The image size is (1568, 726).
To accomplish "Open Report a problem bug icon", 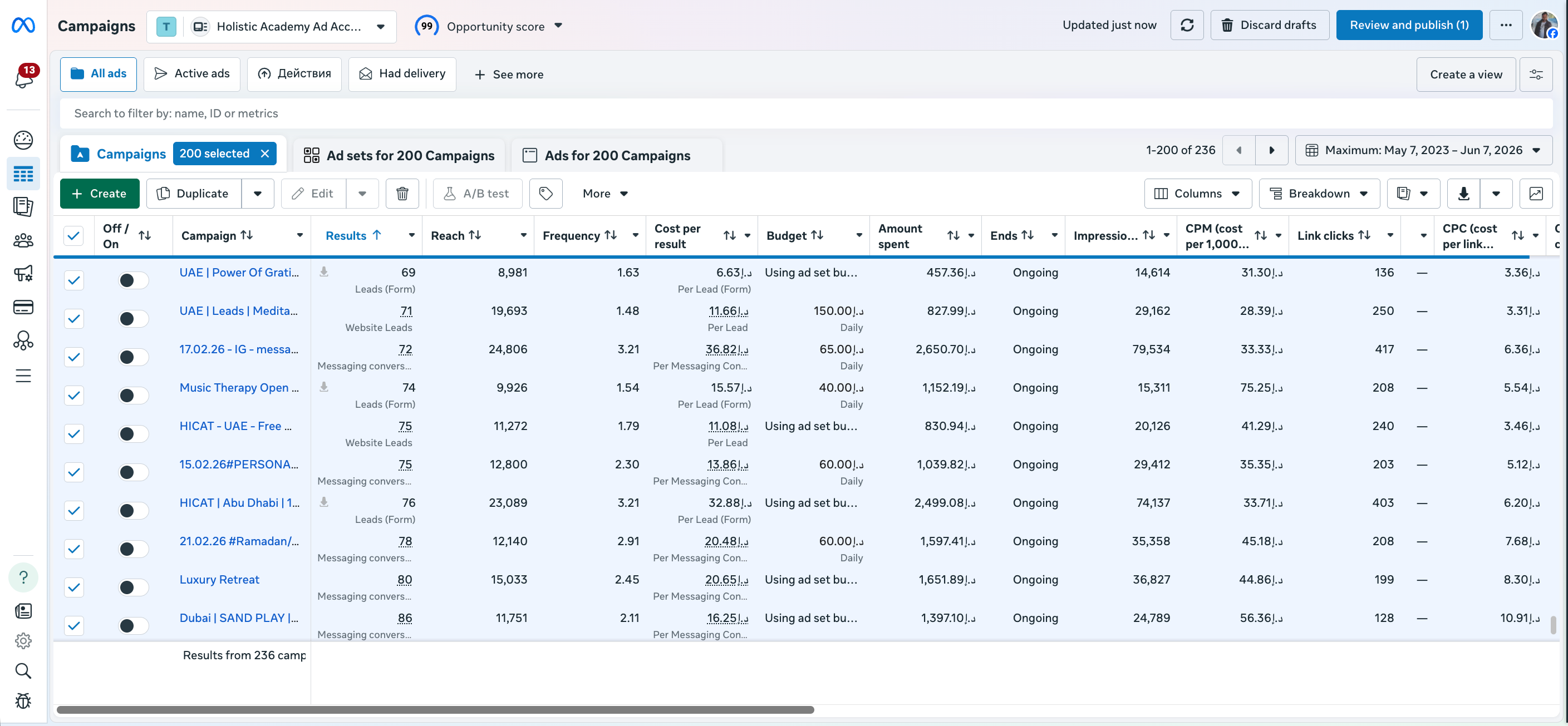I will 23,700.
